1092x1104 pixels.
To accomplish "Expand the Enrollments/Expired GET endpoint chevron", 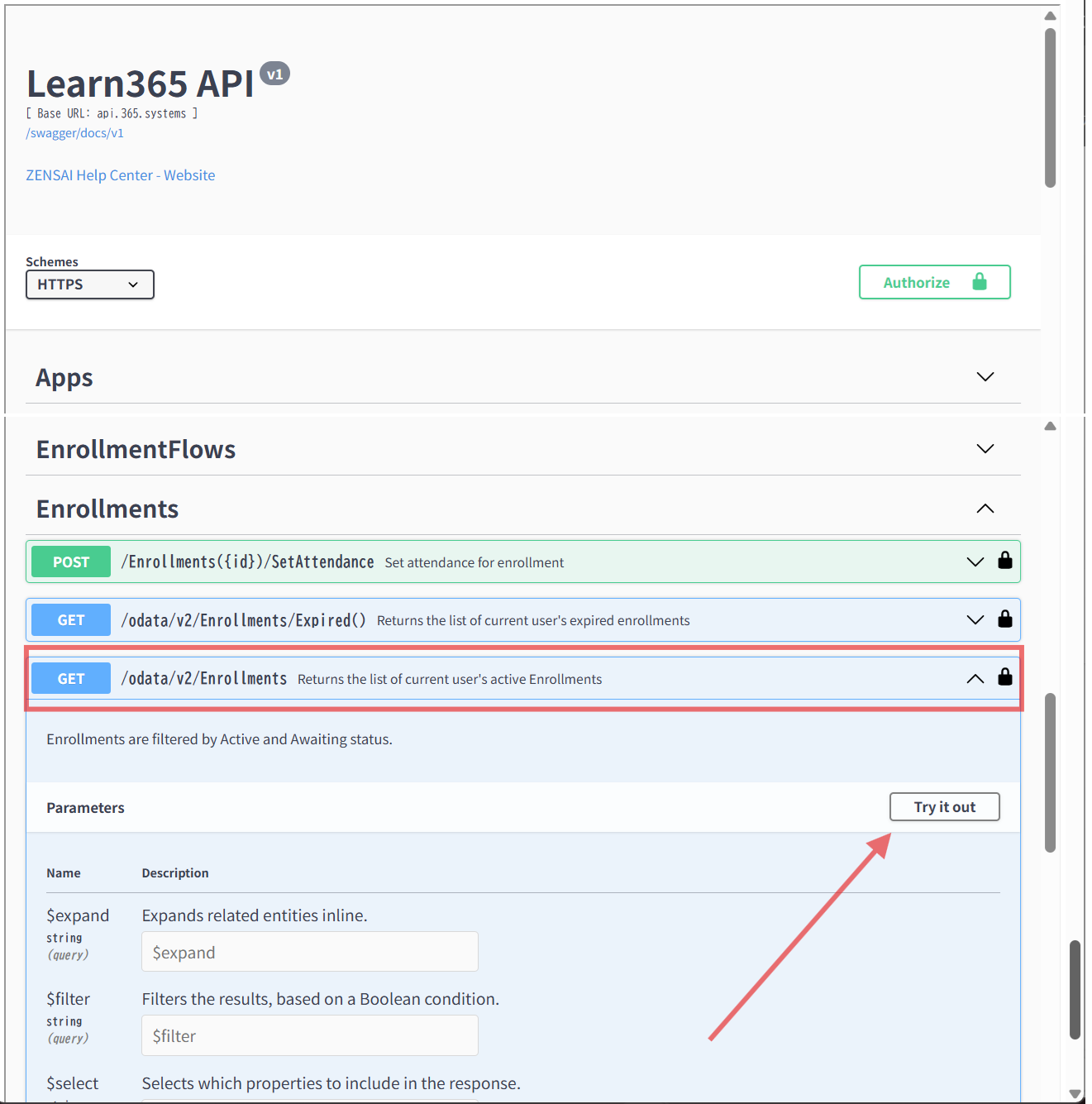I will click(975, 620).
